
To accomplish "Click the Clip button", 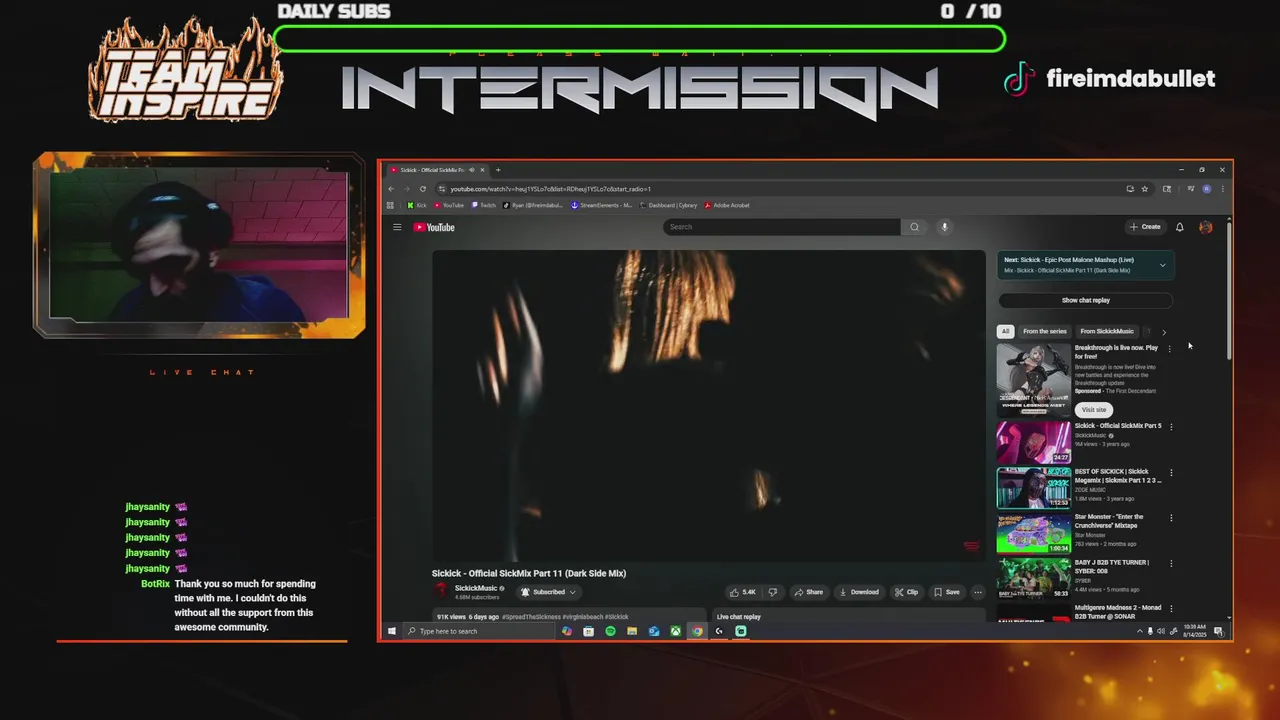I will 906,592.
